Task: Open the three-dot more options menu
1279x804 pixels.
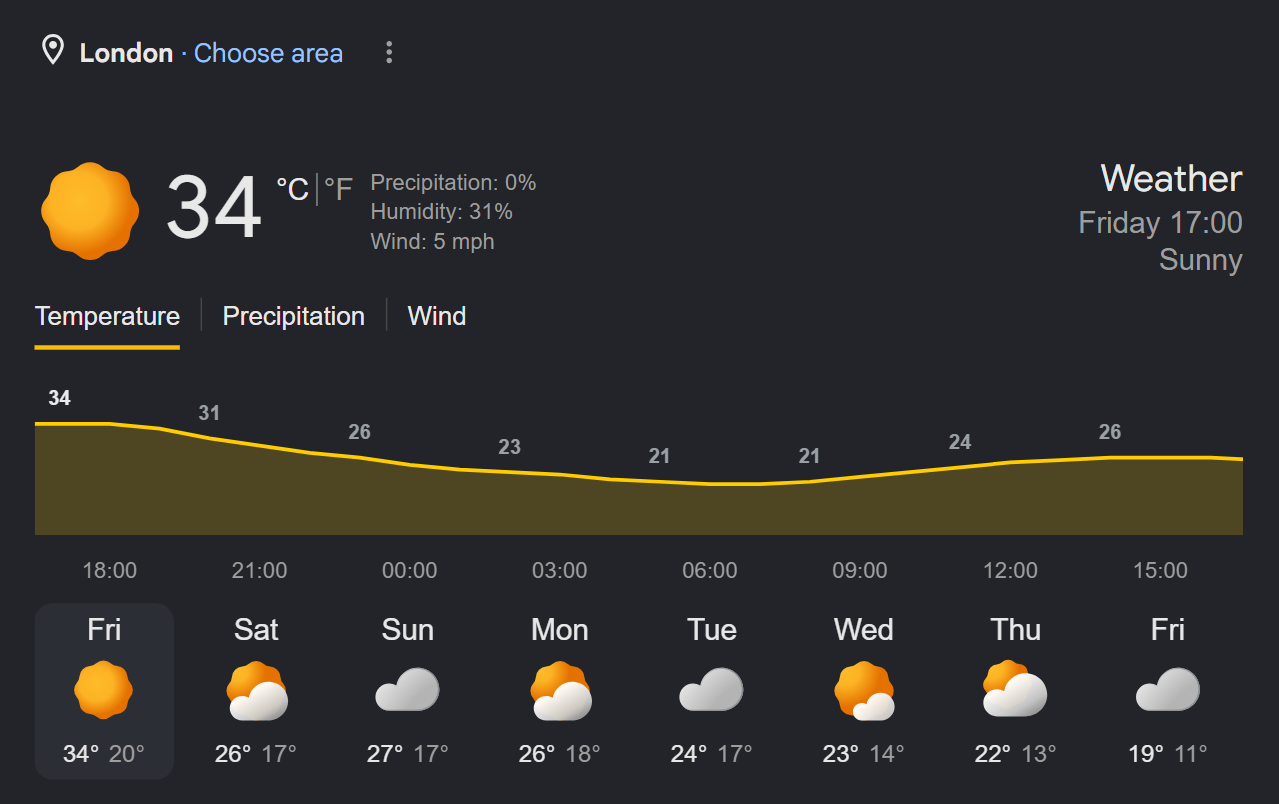Action: (389, 53)
